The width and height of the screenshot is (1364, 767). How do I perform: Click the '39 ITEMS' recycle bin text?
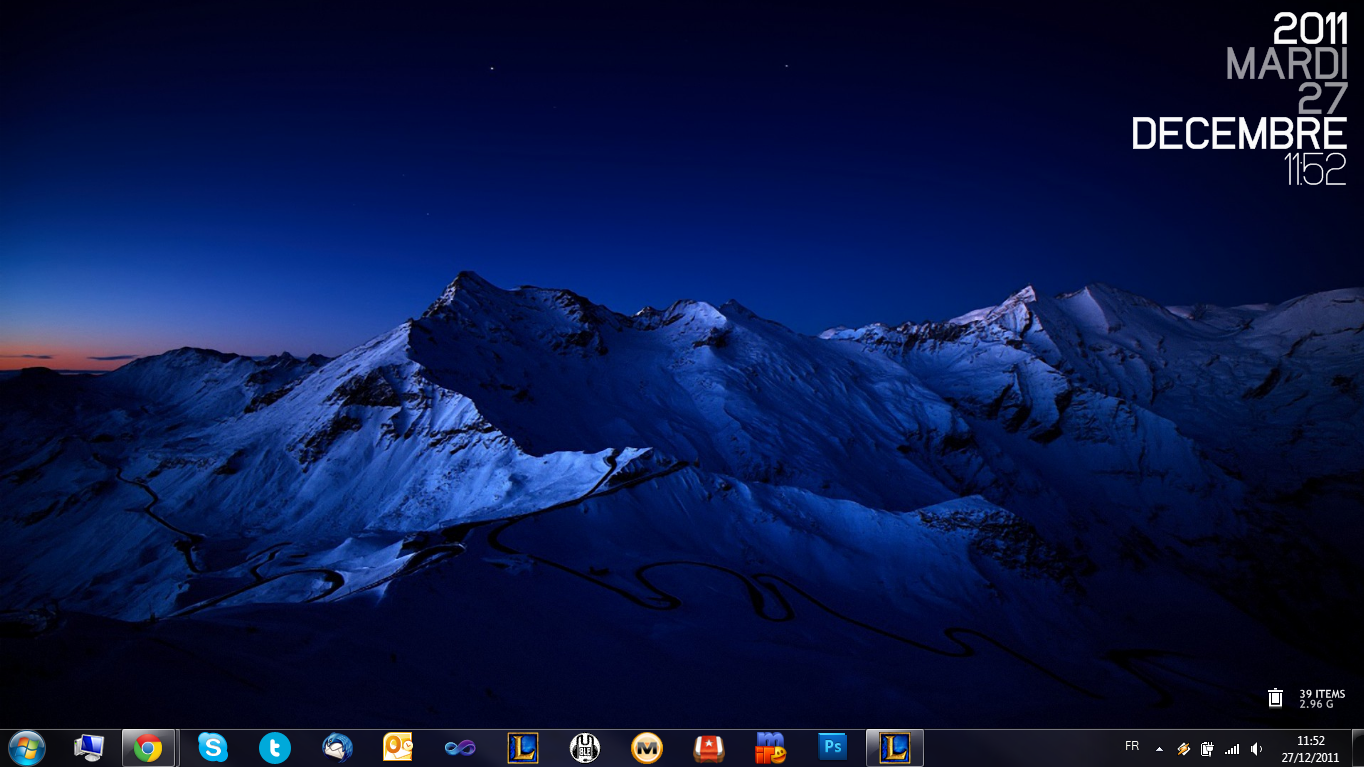(x=1322, y=694)
